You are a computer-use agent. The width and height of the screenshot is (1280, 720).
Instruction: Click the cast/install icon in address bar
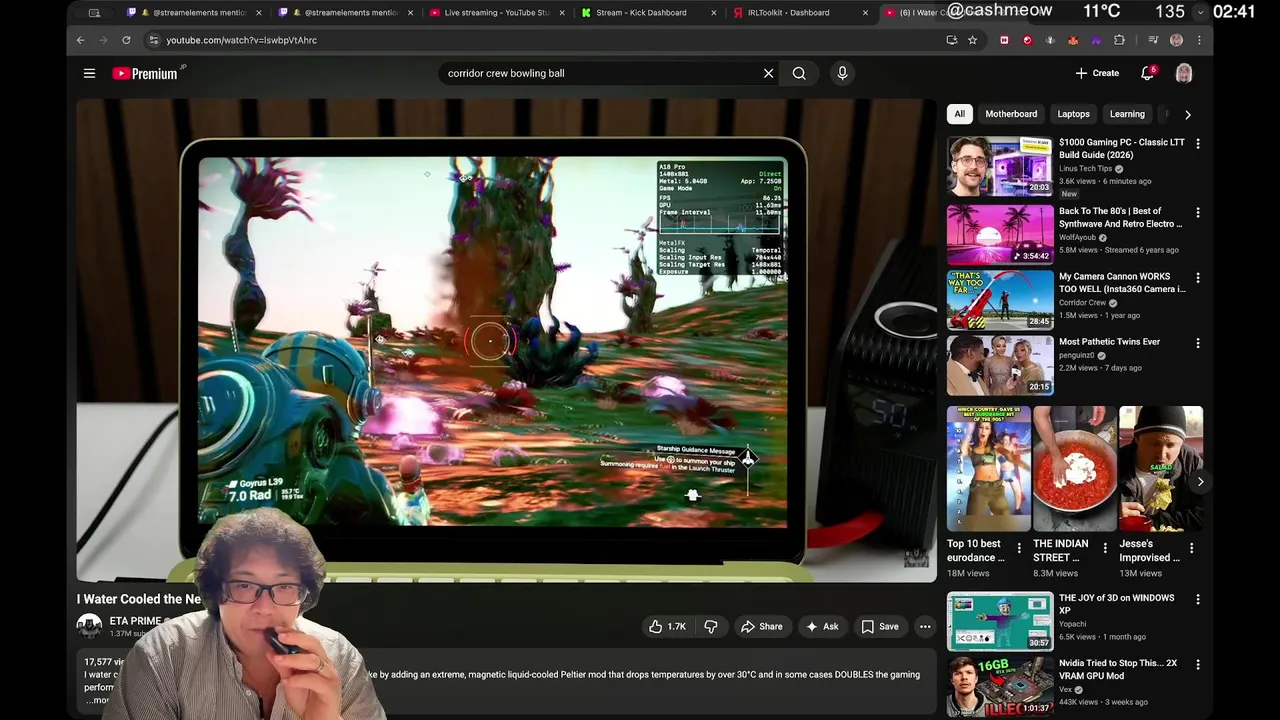pos(951,40)
